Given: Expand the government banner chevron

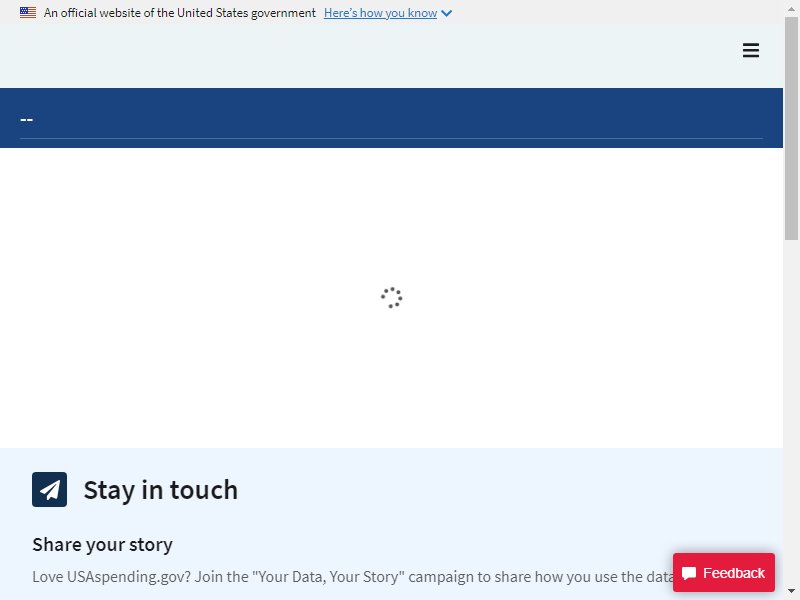Looking at the screenshot, I should tap(447, 14).
